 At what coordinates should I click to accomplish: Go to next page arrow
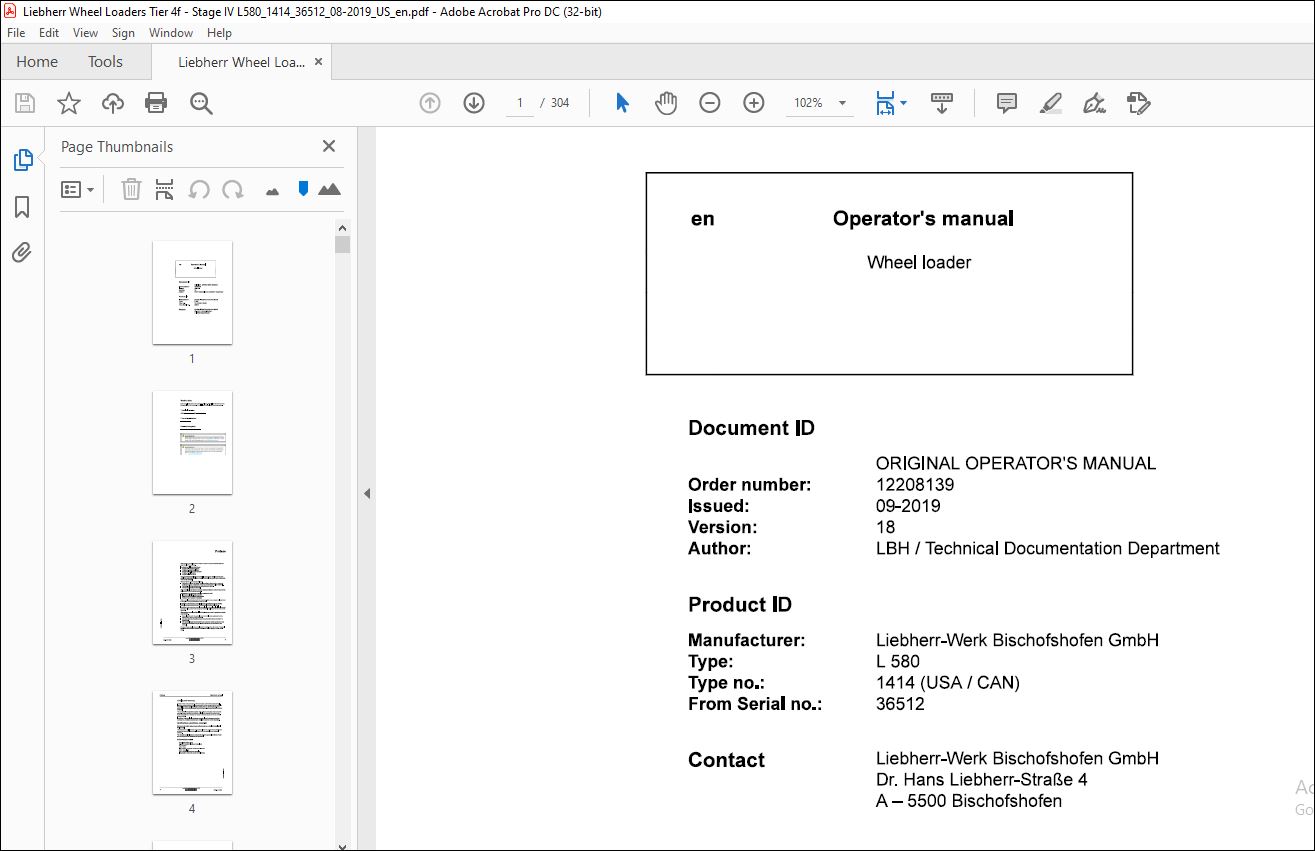tap(474, 103)
